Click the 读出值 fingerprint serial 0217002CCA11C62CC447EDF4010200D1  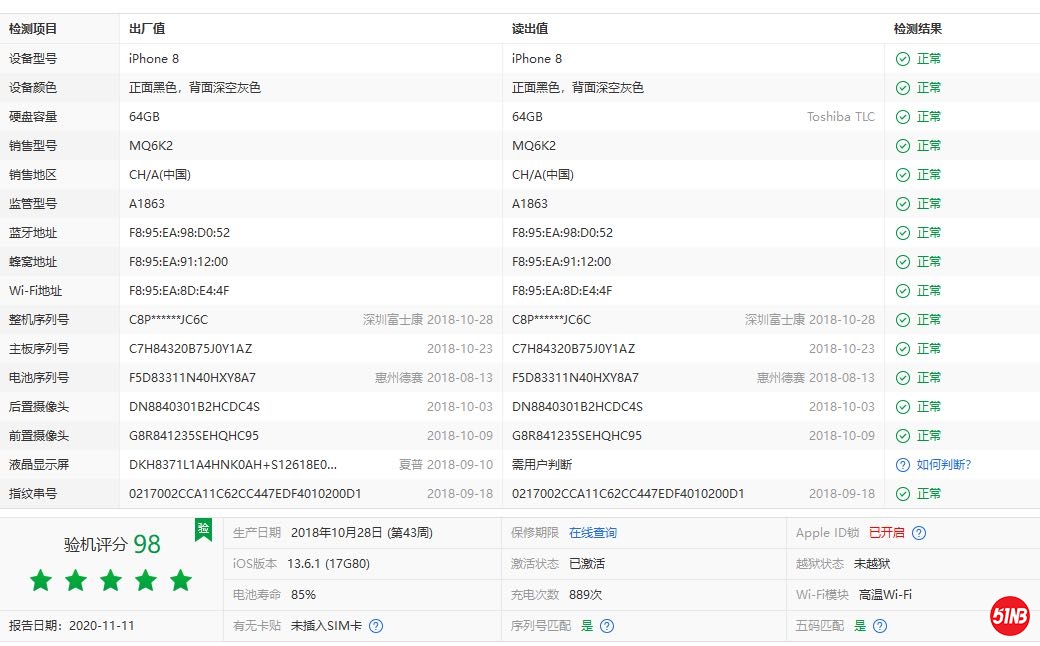pyautogui.click(x=628, y=494)
